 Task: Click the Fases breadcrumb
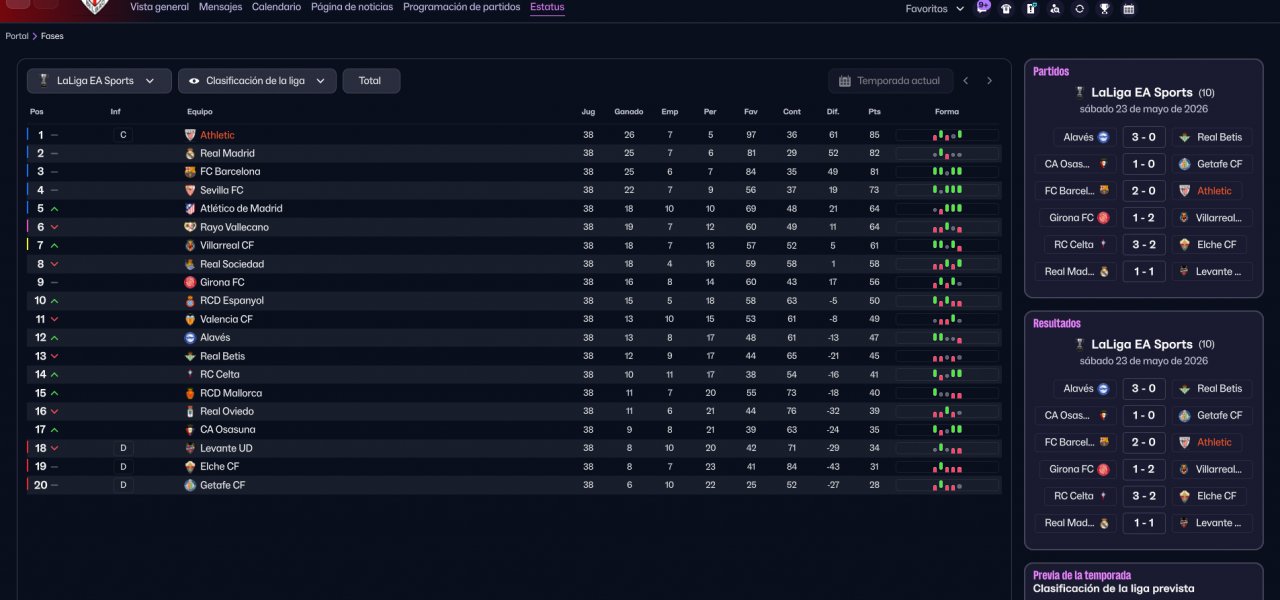click(x=52, y=36)
